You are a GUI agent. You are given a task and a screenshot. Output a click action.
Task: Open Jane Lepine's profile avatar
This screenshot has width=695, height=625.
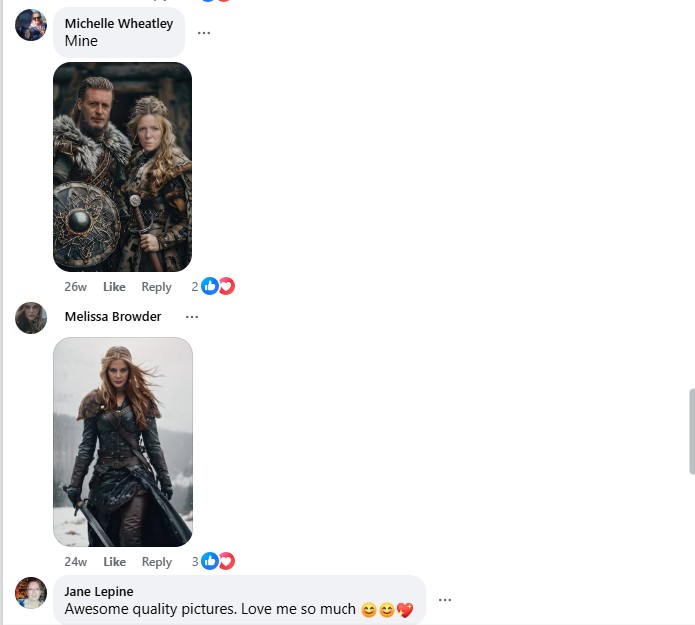tap(31, 593)
